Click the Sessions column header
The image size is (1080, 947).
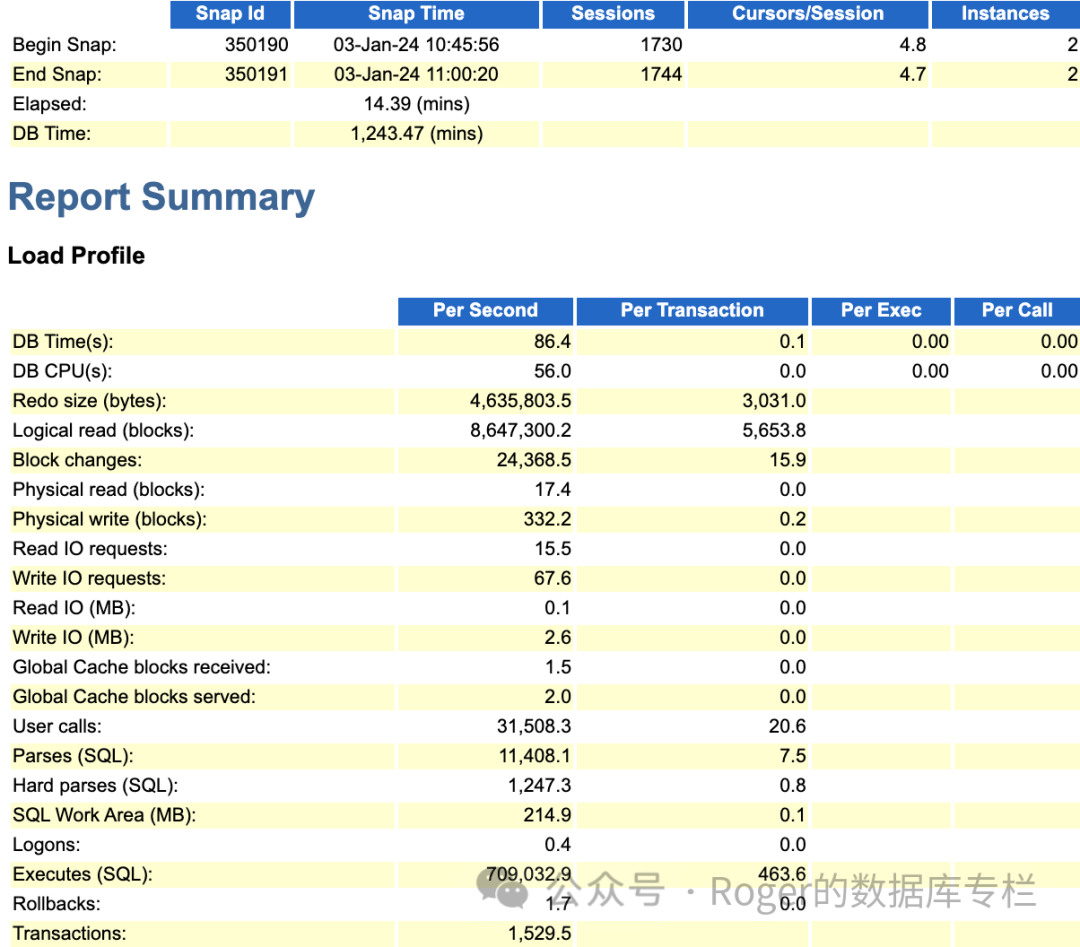pos(613,14)
